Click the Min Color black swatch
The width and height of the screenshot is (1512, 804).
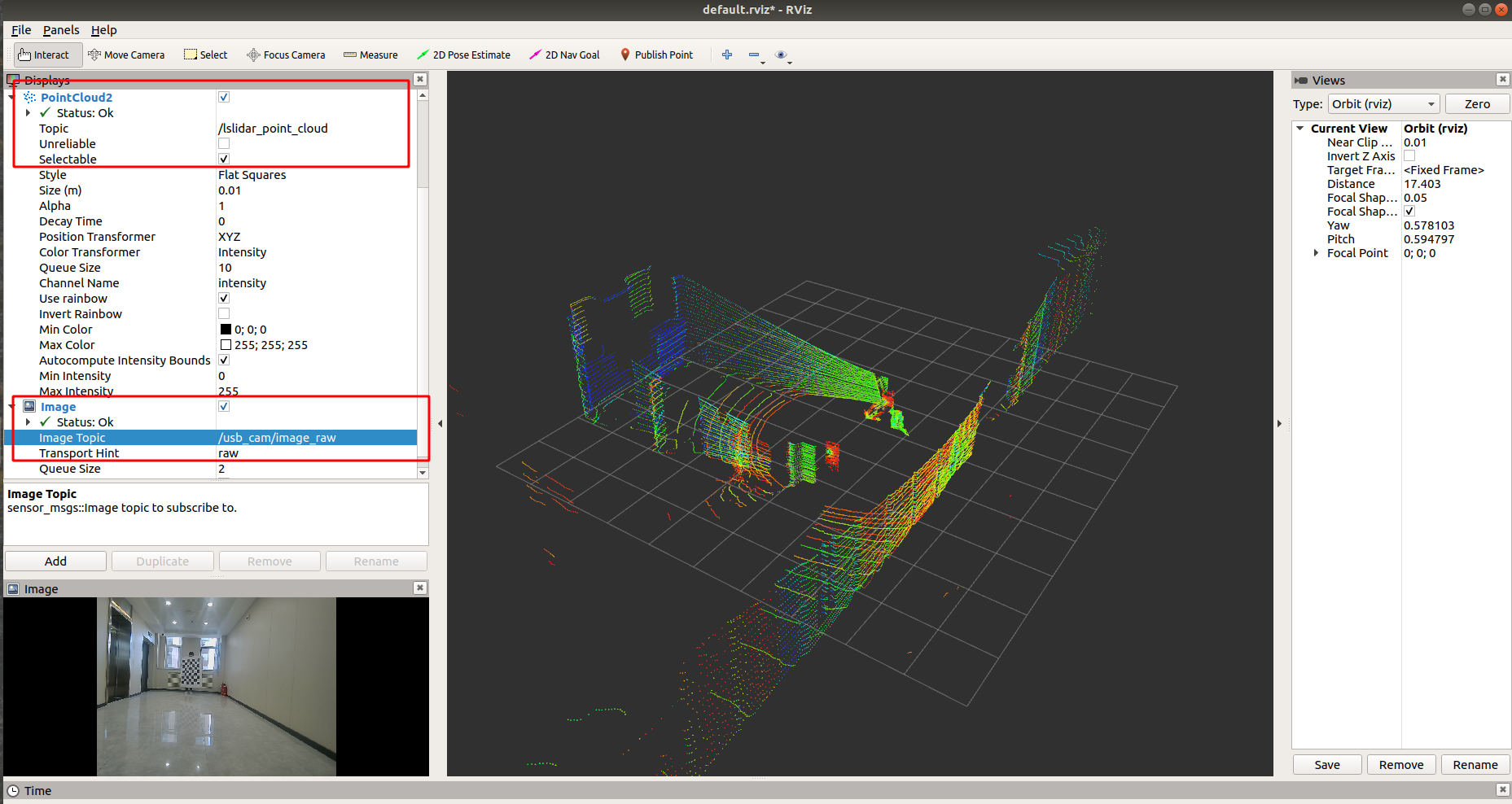click(x=226, y=330)
